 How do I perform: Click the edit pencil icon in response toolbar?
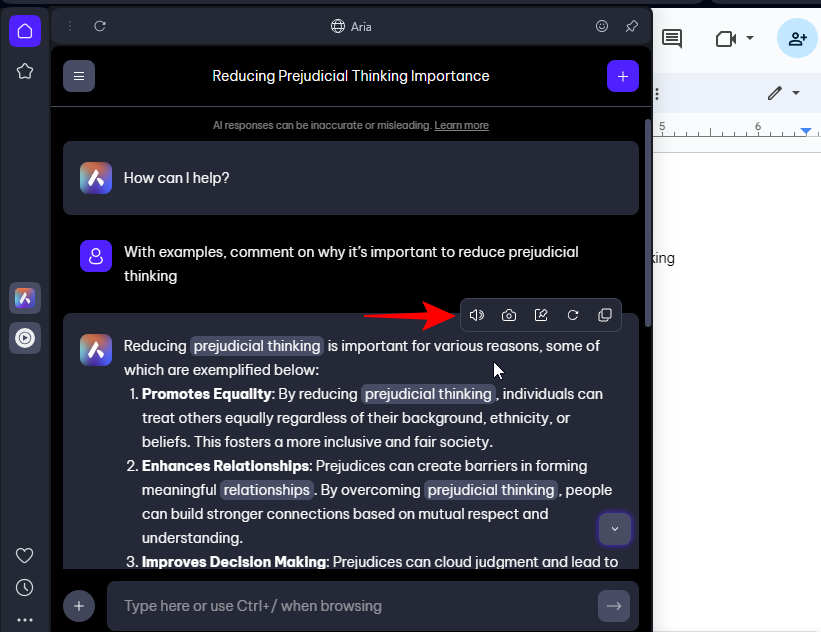click(541, 315)
